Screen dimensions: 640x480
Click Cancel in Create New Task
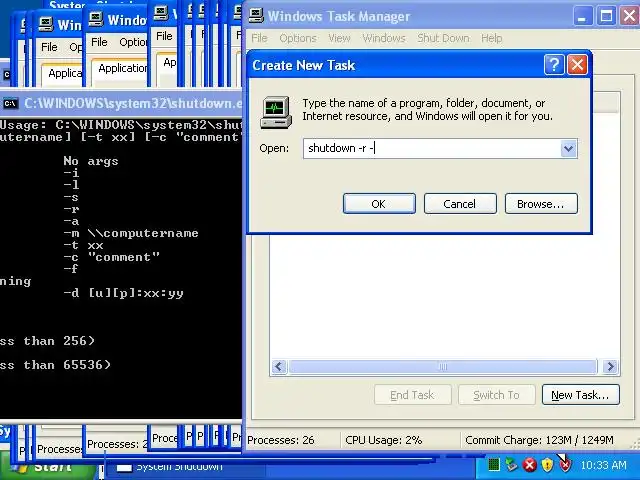[x=460, y=204]
